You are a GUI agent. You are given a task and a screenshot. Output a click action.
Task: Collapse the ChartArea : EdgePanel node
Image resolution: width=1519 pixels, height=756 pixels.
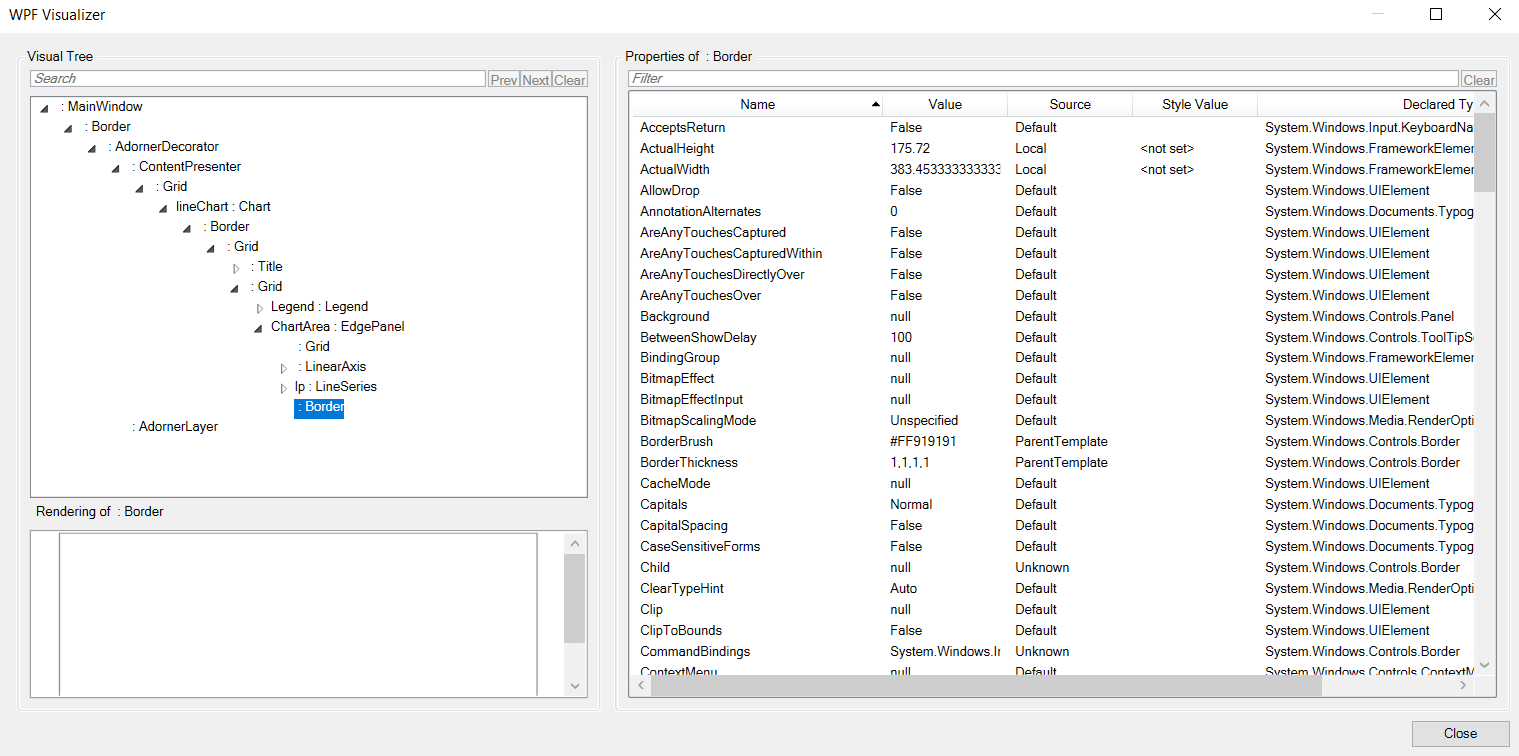(x=260, y=328)
